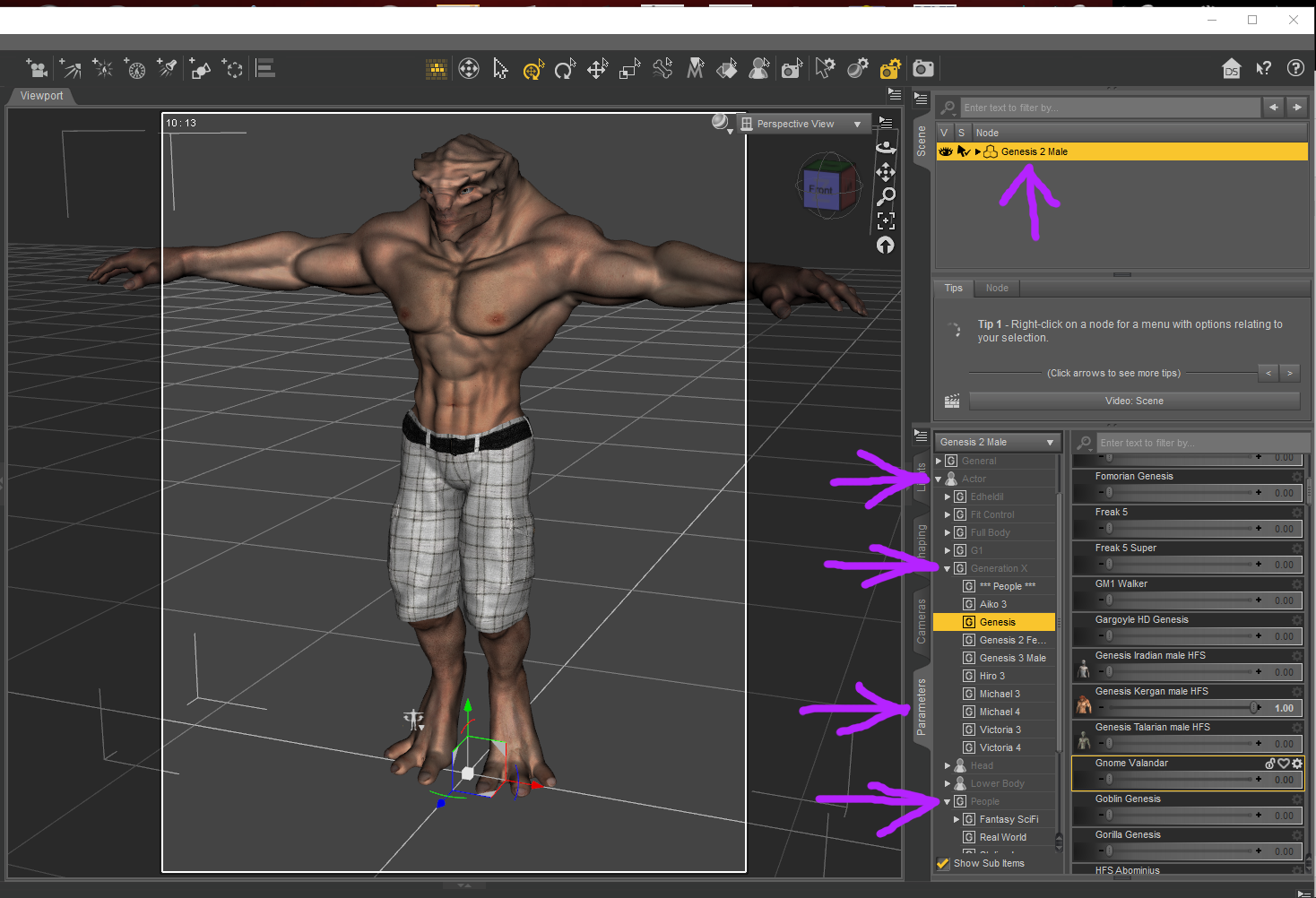Select the Viewport tab
1316x898 pixels.
click(x=42, y=96)
